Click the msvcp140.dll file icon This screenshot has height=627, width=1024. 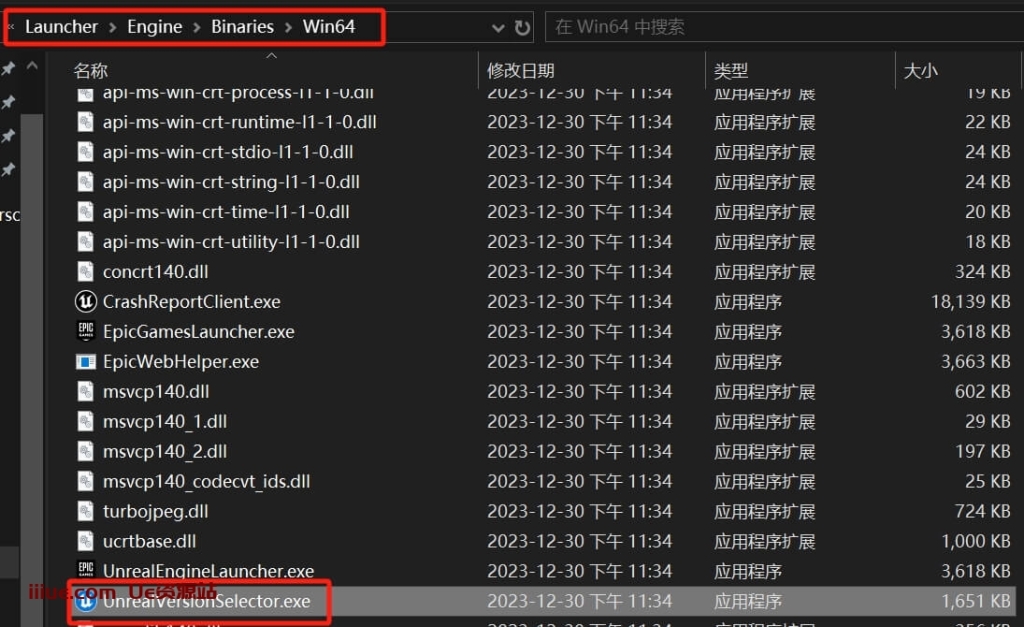(x=86, y=392)
